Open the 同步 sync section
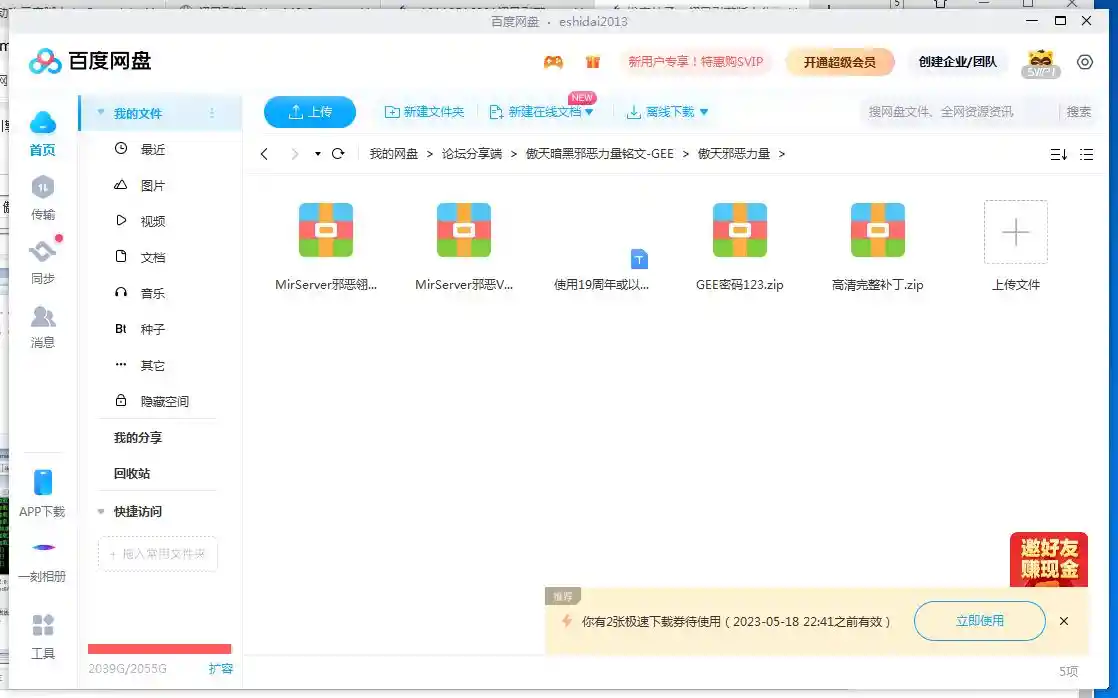Screen dimensions: 1118x698 click(x=42, y=261)
